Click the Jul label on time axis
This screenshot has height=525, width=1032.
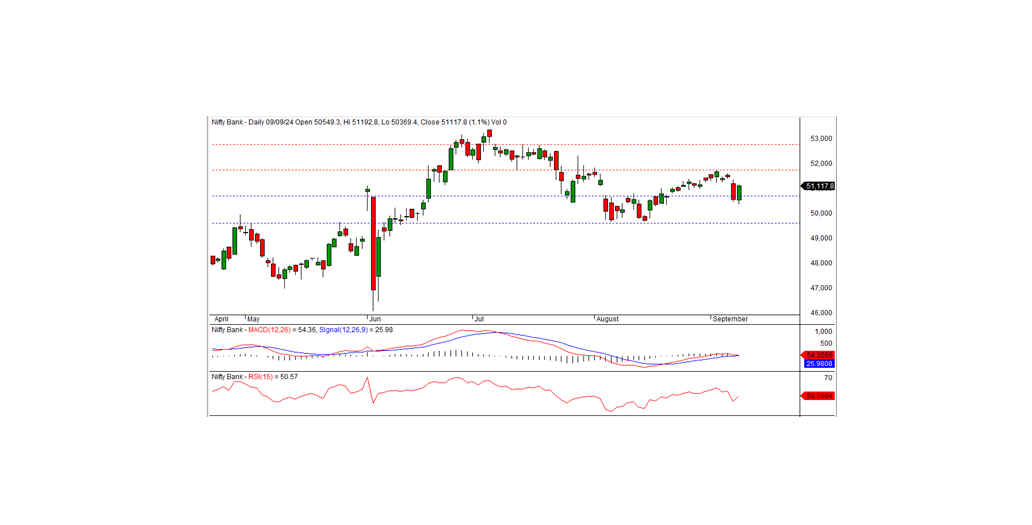tap(478, 319)
